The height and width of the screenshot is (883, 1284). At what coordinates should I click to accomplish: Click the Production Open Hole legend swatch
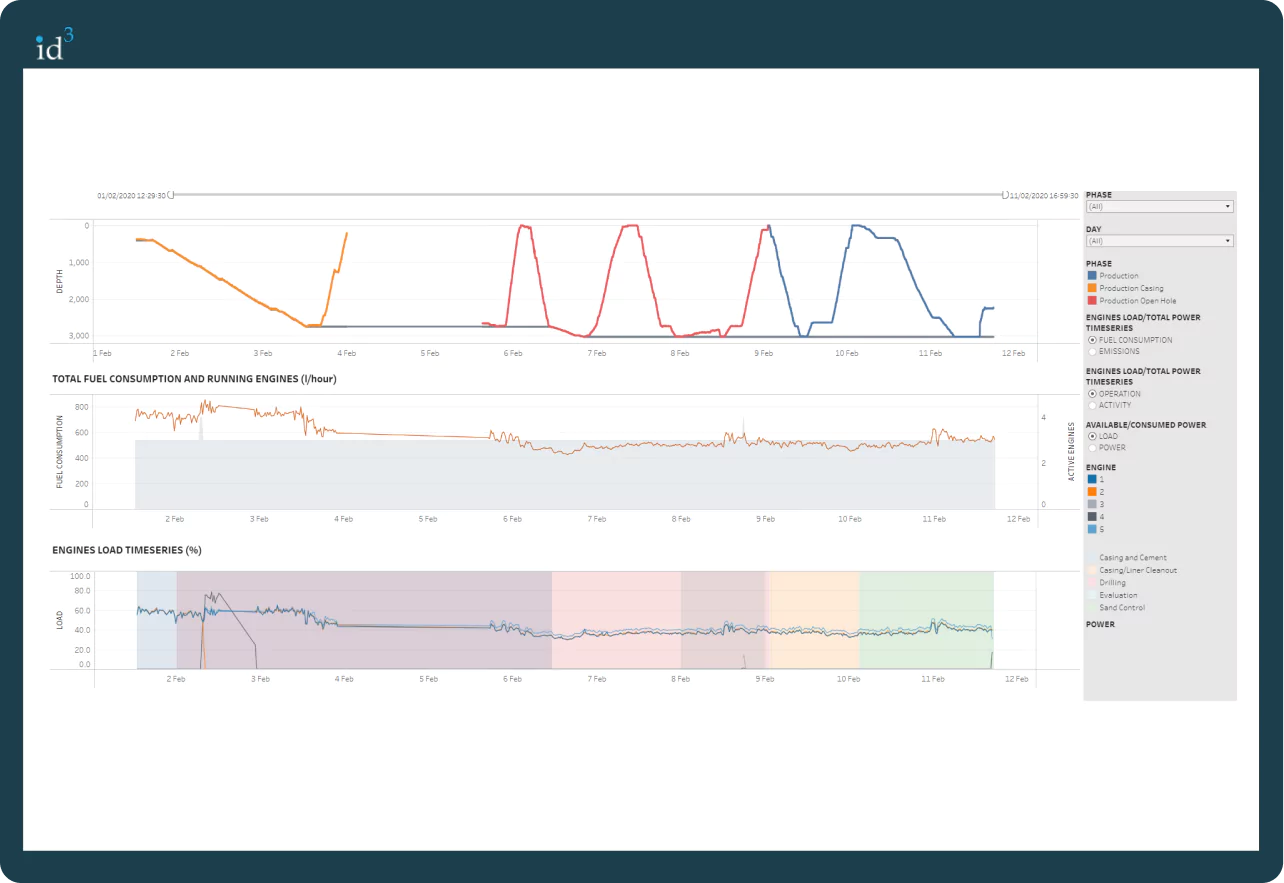pyautogui.click(x=1091, y=300)
